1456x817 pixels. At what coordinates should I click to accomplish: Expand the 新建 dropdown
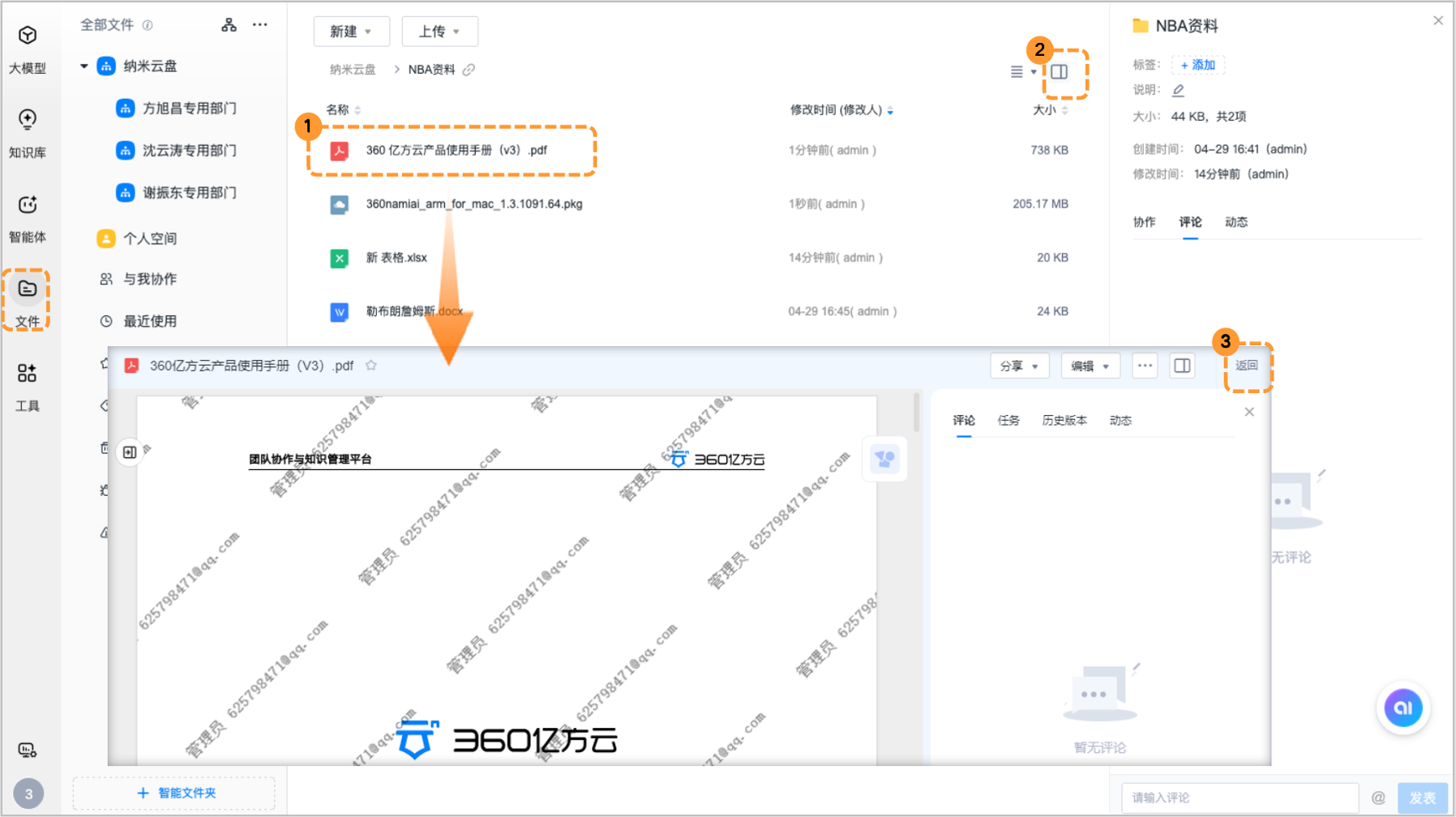[351, 32]
